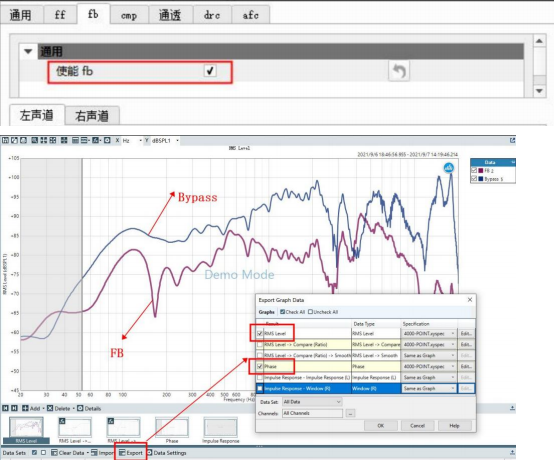Click the table-view icon in graph toolbar
The height and width of the screenshot is (460, 554).
(x=75, y=140)
